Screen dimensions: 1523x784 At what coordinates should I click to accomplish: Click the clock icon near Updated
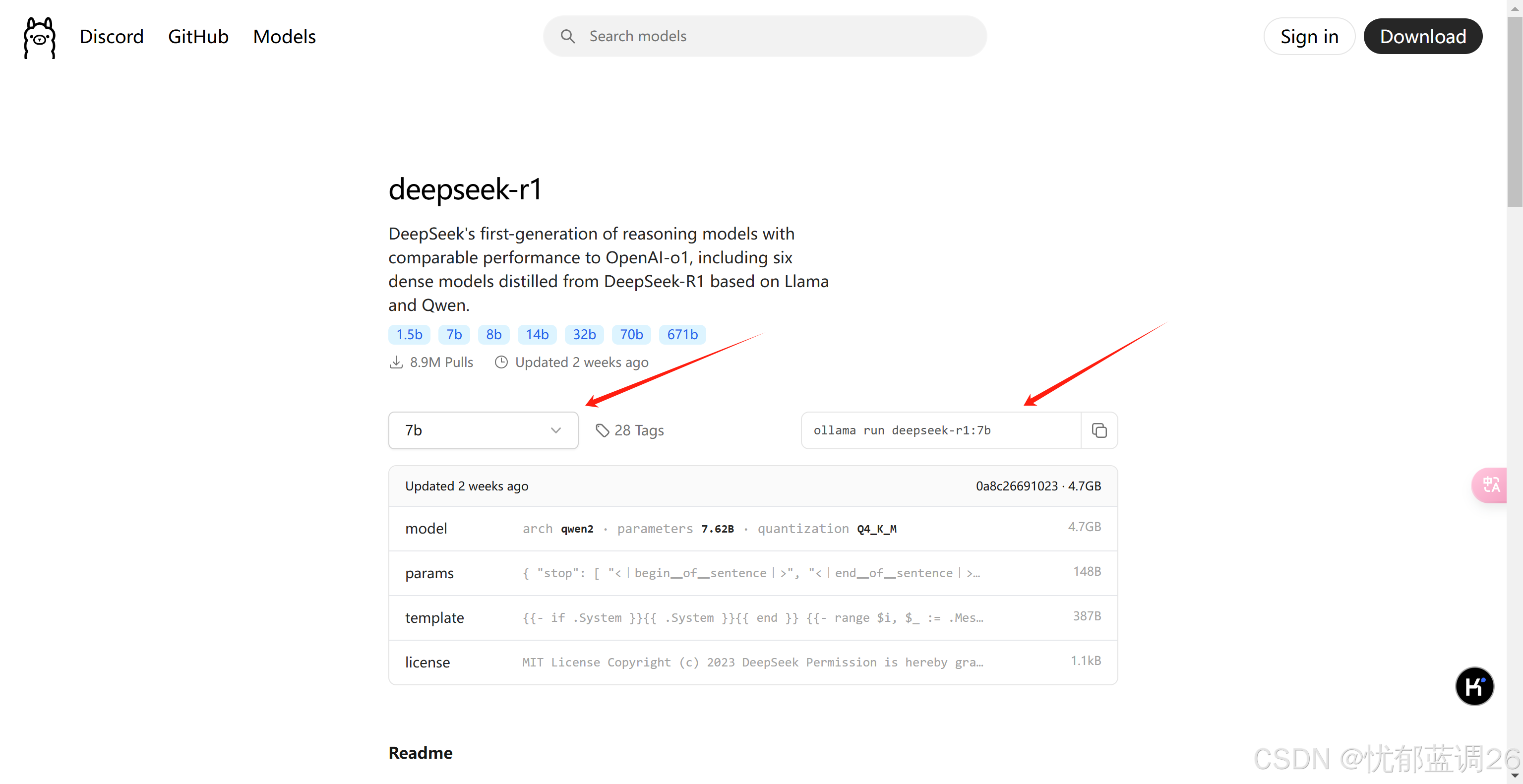point(501,362)
